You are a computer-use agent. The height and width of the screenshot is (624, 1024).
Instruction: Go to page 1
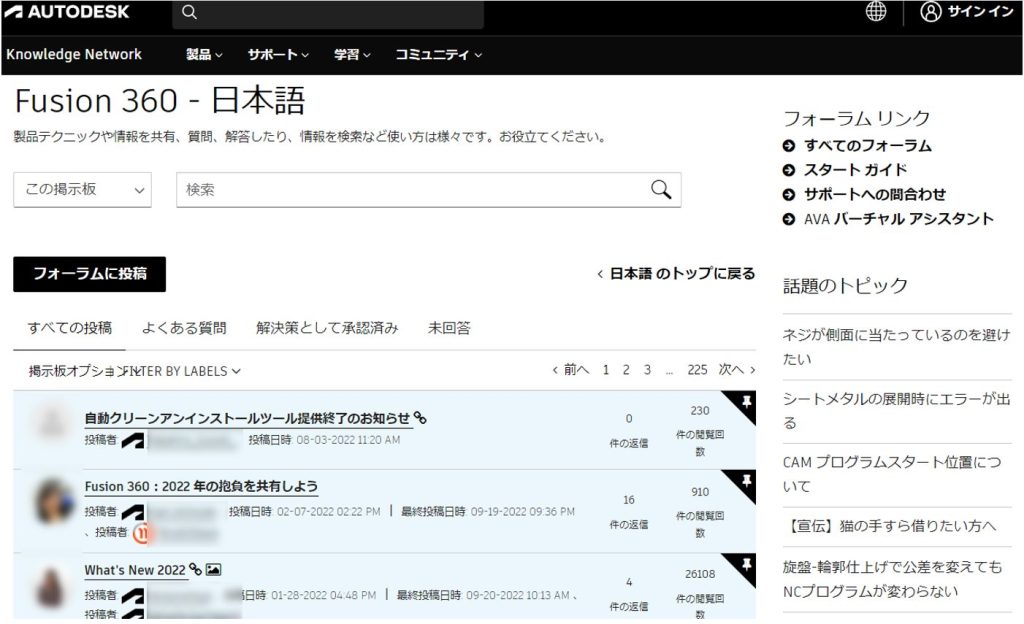(x=606, y=370)
